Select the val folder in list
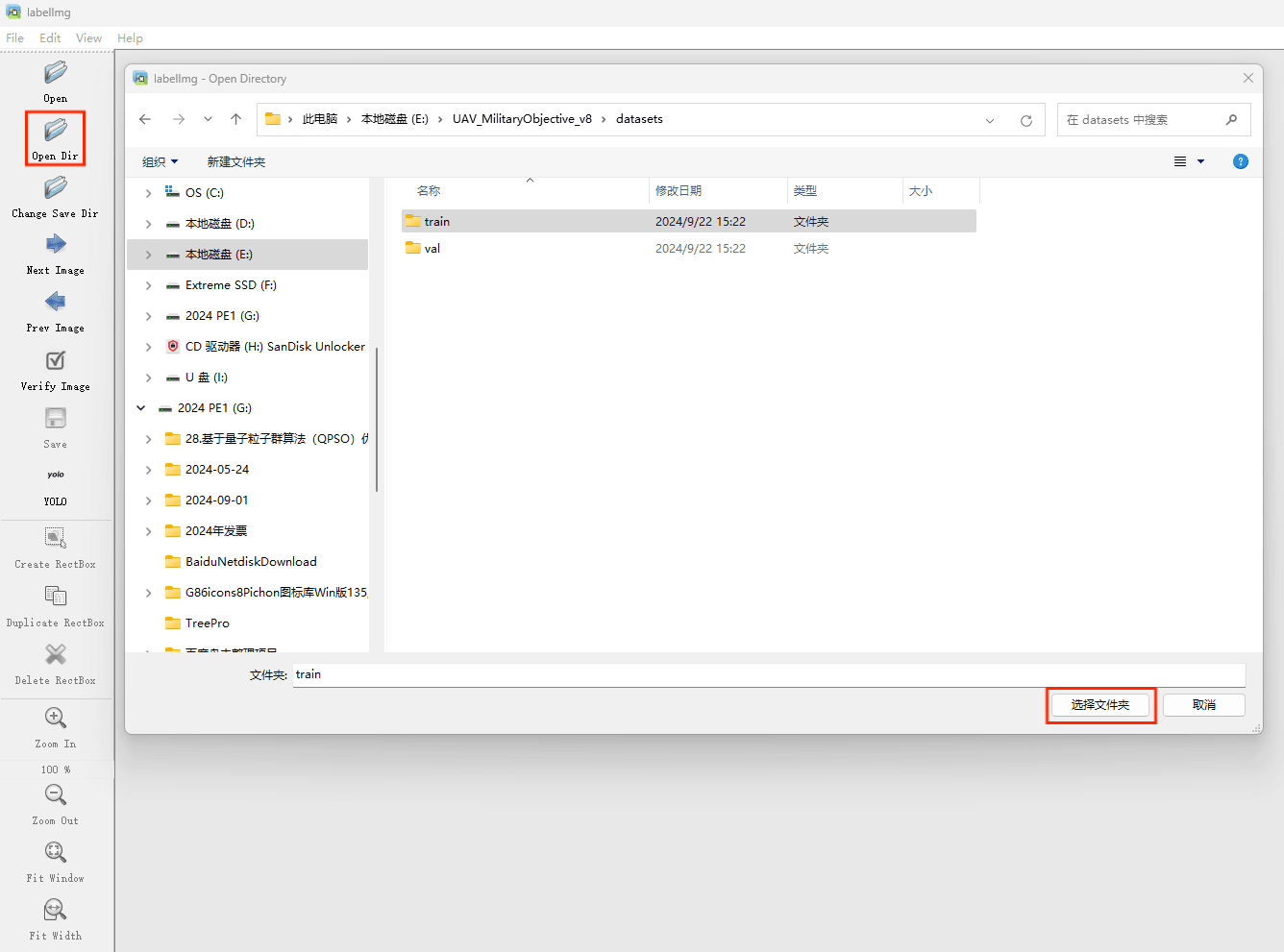Image resolution: width=1284 pixels, height=952 pixels. click(432, 249)
